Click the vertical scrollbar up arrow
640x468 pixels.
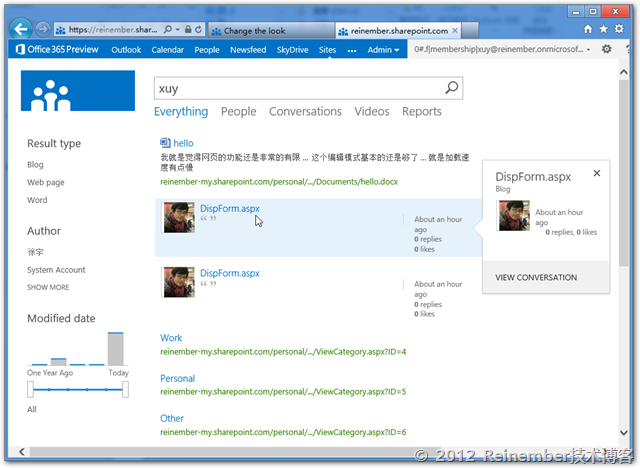click(623, 72)
